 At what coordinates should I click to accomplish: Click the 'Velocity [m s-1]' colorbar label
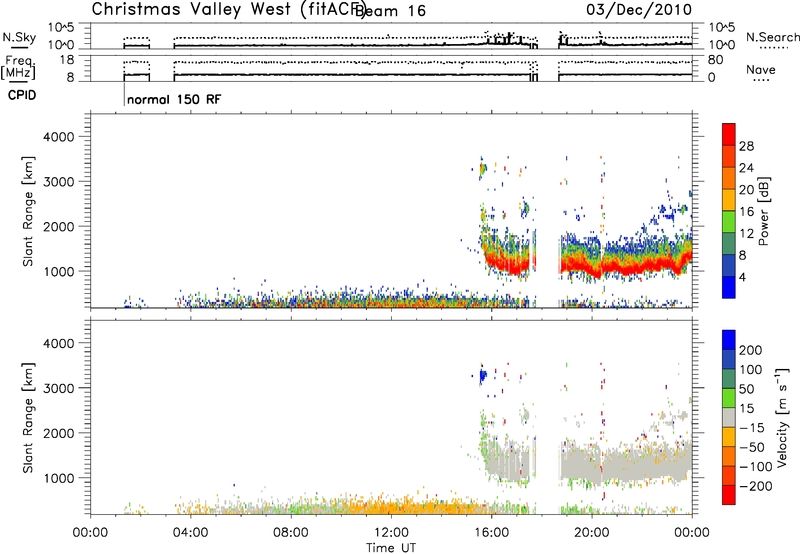[x=781, y=417]
